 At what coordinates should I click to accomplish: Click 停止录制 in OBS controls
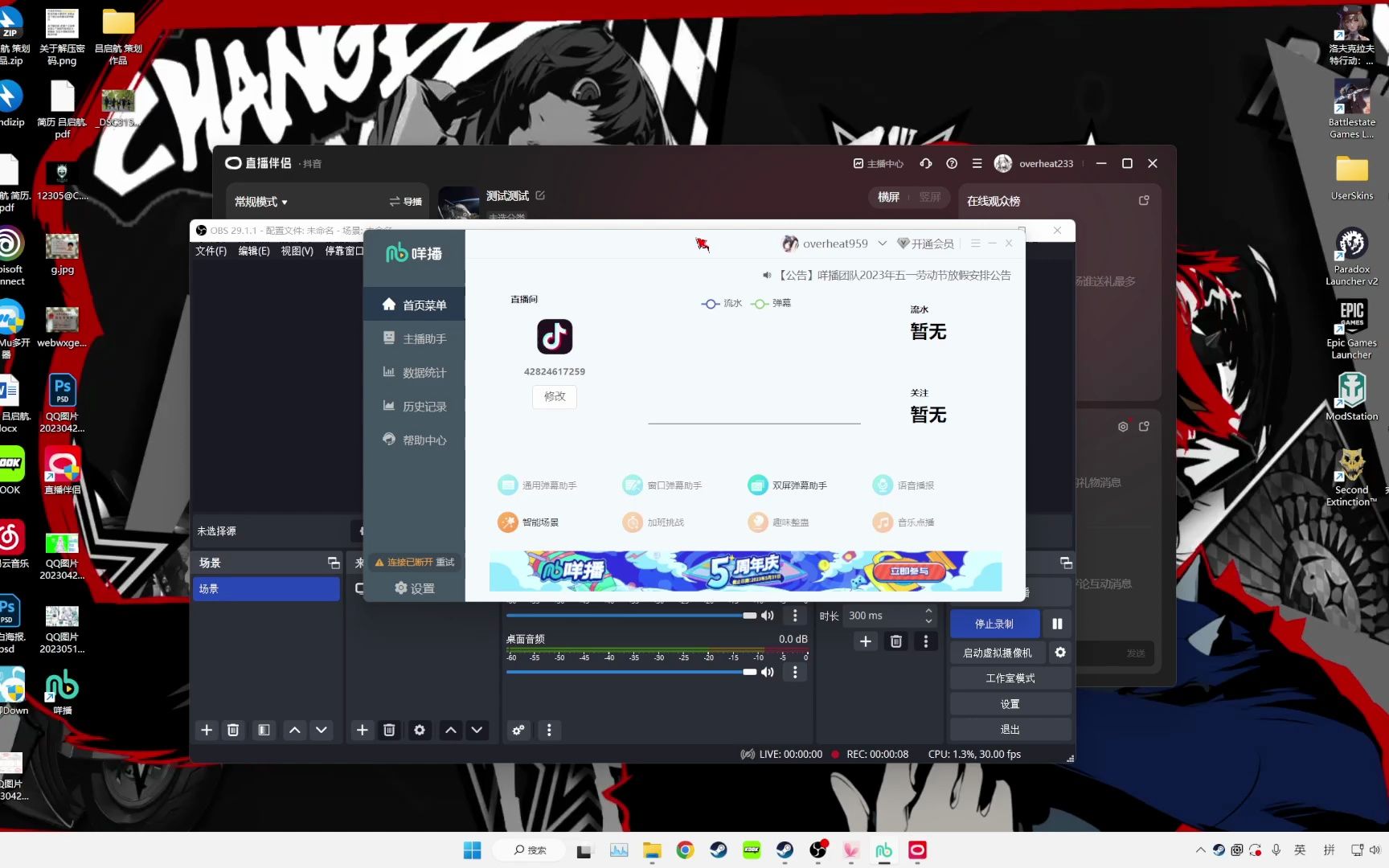[994, 624]
